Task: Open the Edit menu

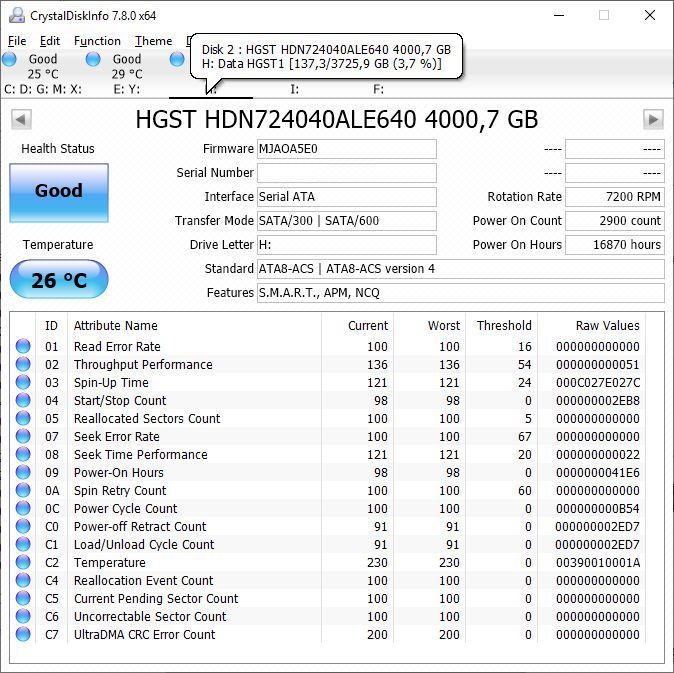Action: [x=50, y=41]
